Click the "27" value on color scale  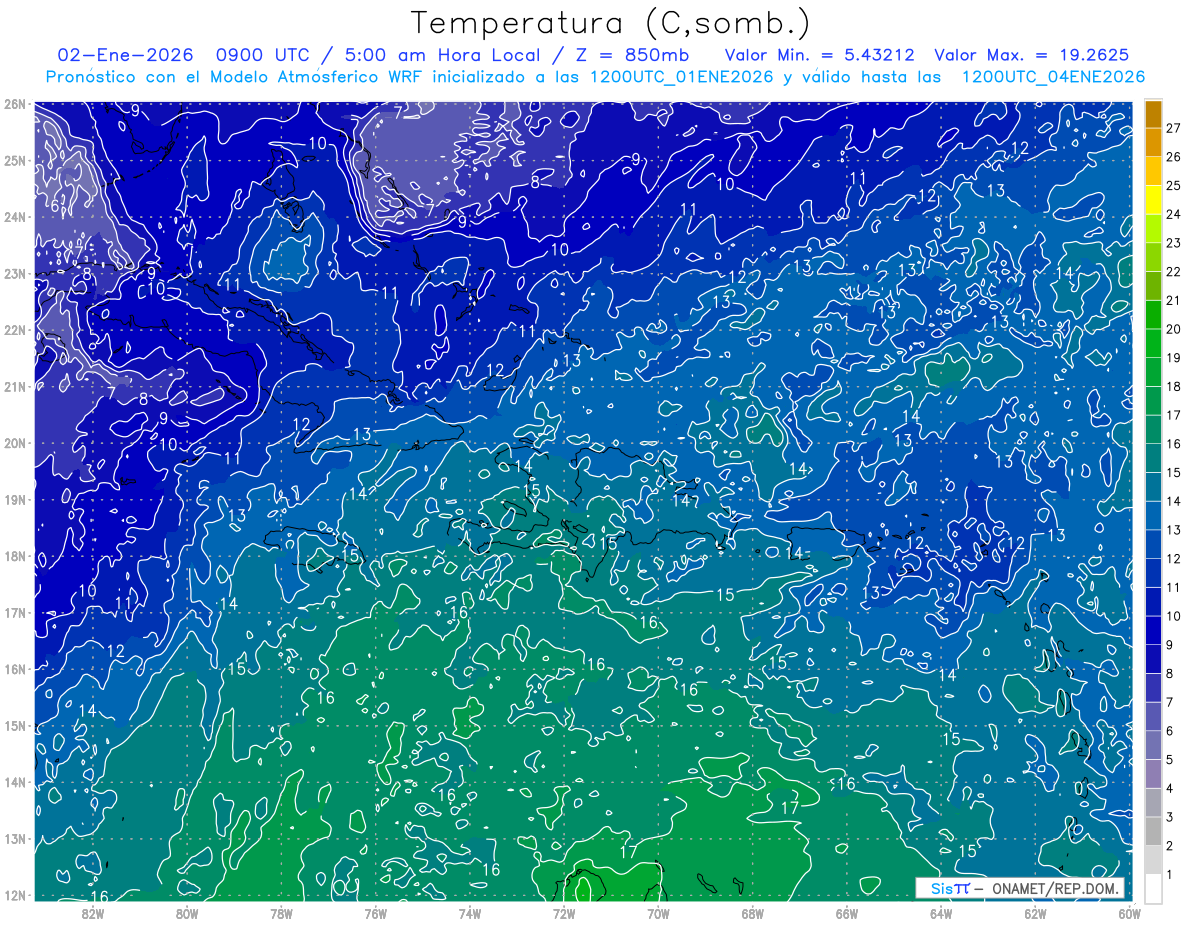point(1173,128)
